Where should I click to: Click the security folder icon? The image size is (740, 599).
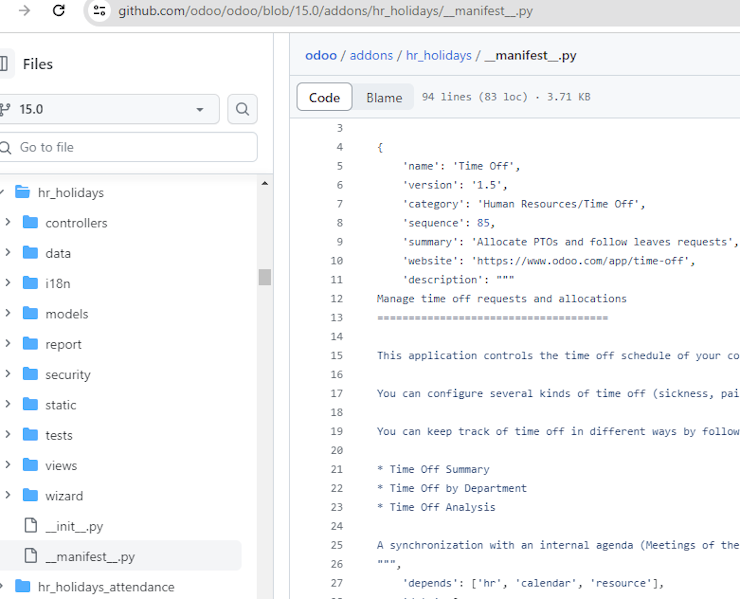(x=30, y=374)
